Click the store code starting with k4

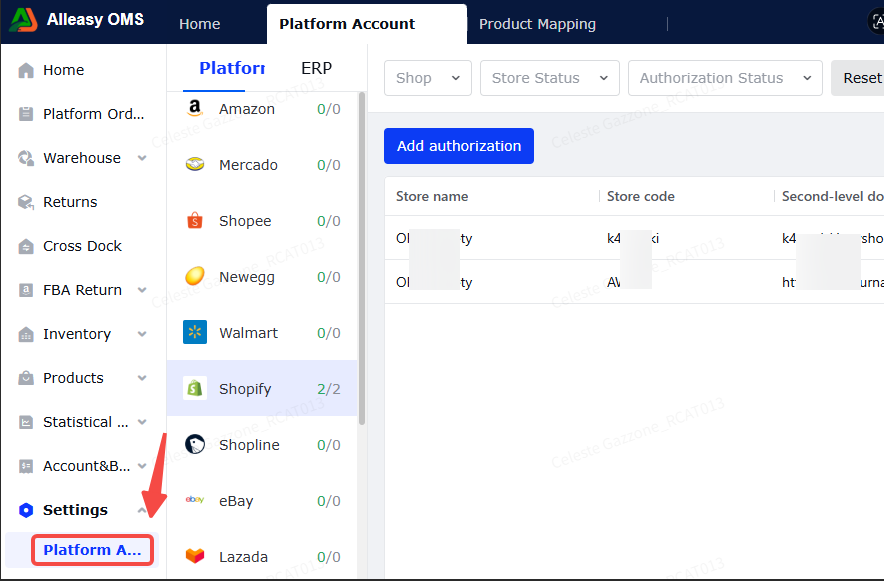click(633, 238)
